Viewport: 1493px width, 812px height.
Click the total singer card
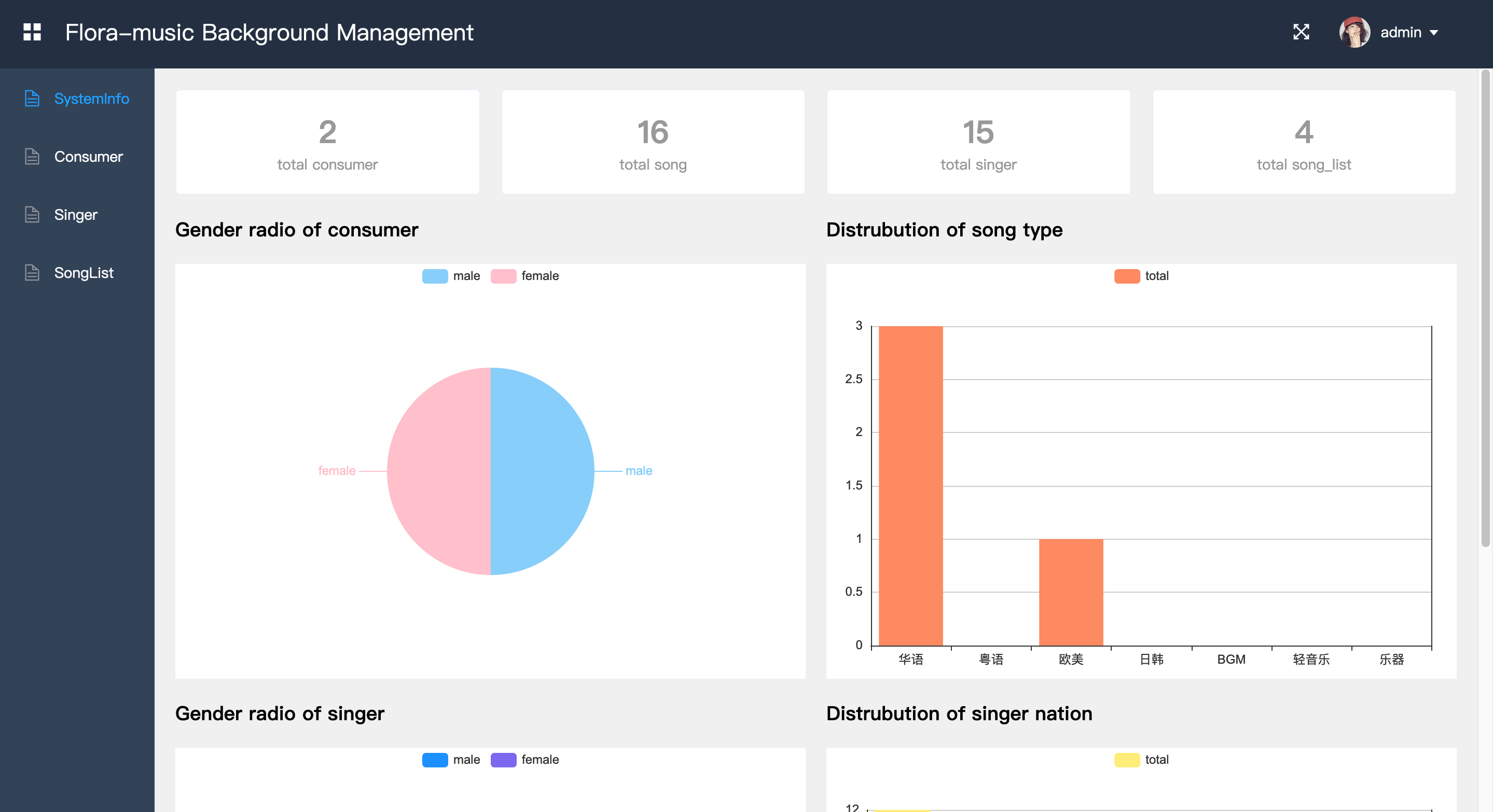pos(978,142)
